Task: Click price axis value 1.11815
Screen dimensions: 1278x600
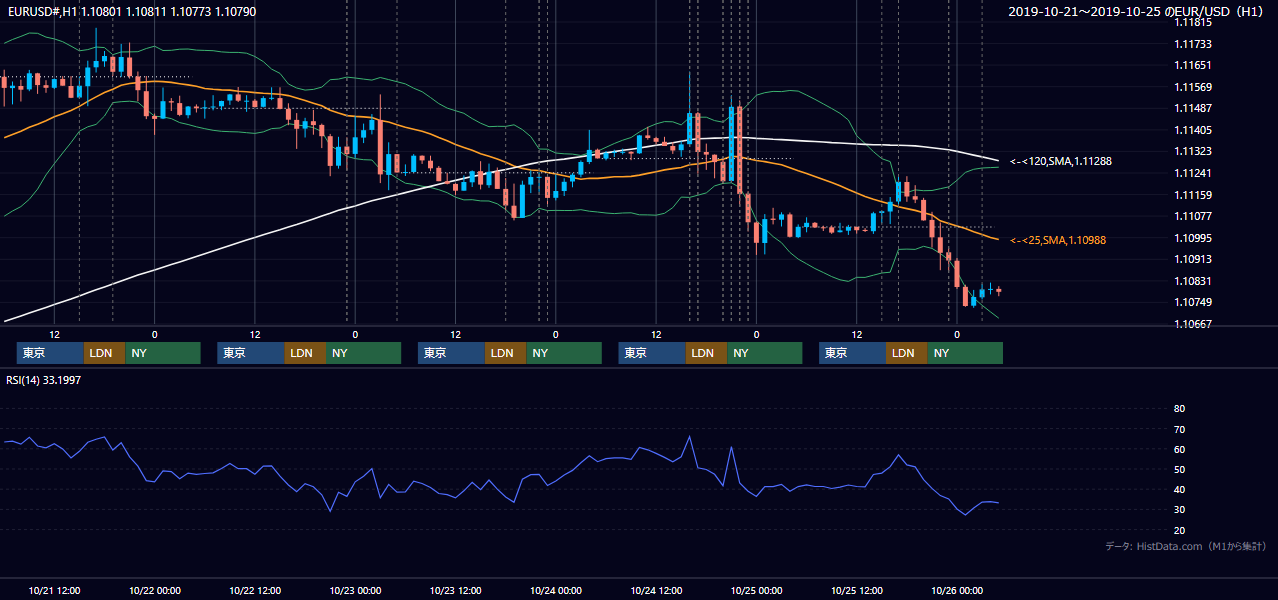Action: [x=1192, y=22]
